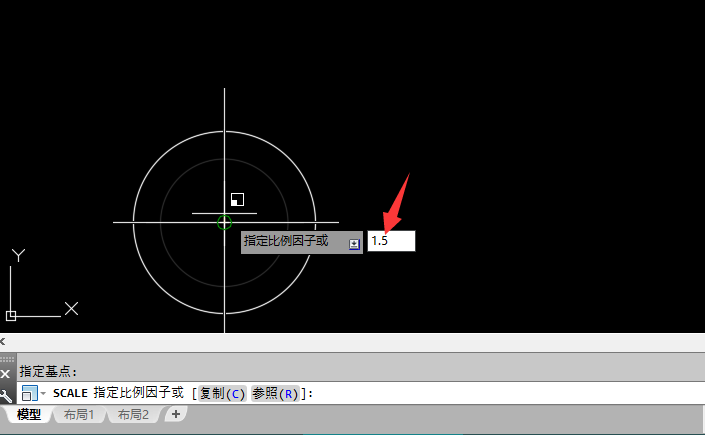Open the dynamic input options dropdown icon
705x435 pixels.
coord(354,244)
